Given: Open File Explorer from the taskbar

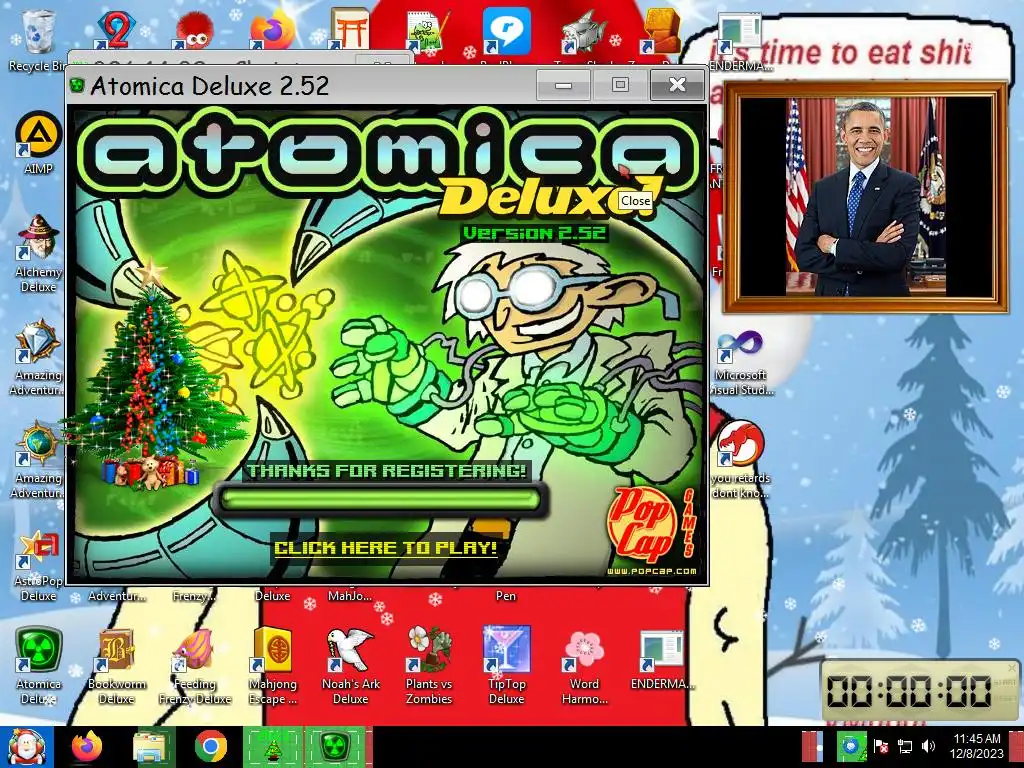Looking at the screenshot, I should pyautogui.click(x=151, y=746).
